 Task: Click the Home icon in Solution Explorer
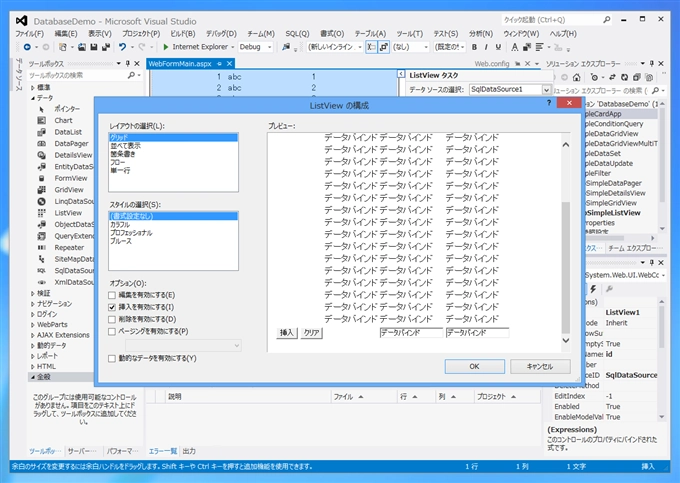(576, 77)
